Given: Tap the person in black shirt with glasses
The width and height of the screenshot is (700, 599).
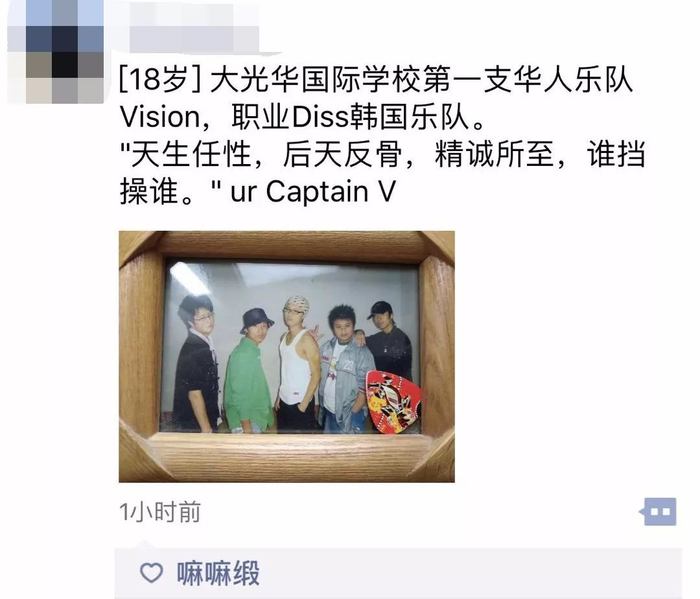Looking at the screenshot, I should 196,362.
